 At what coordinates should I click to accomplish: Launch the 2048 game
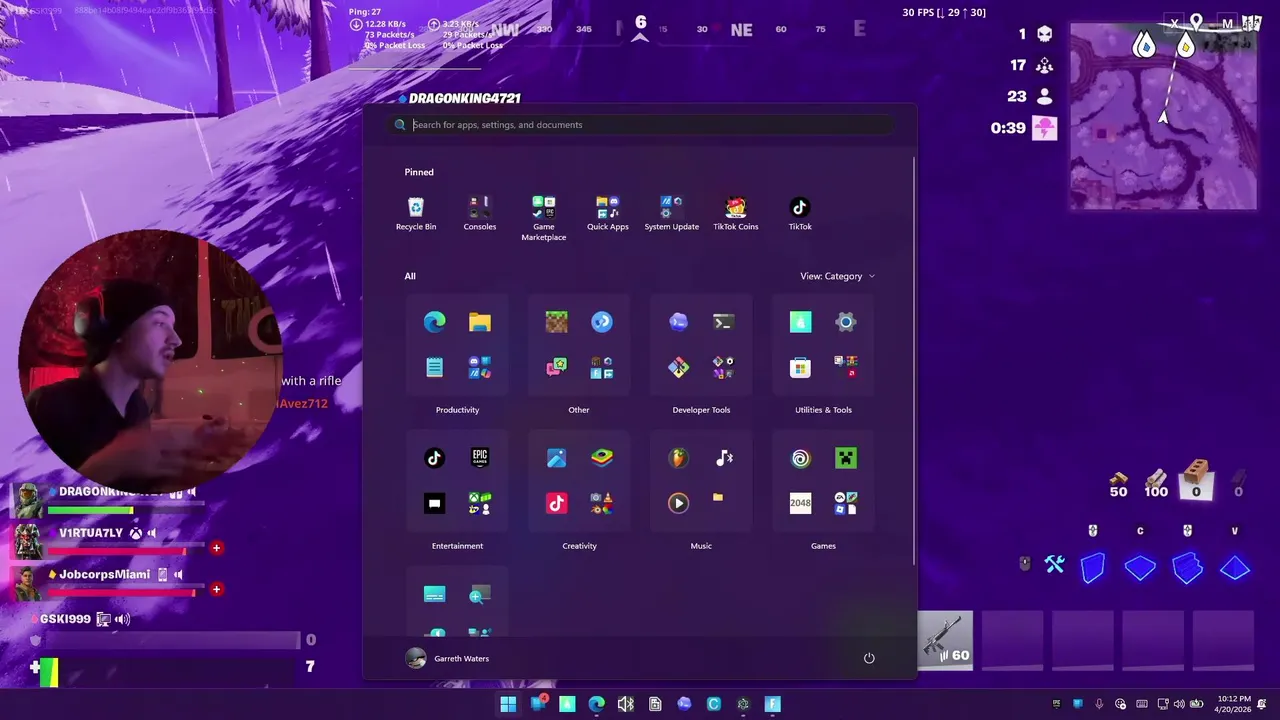pyautogui.click(x=800, y=503)
